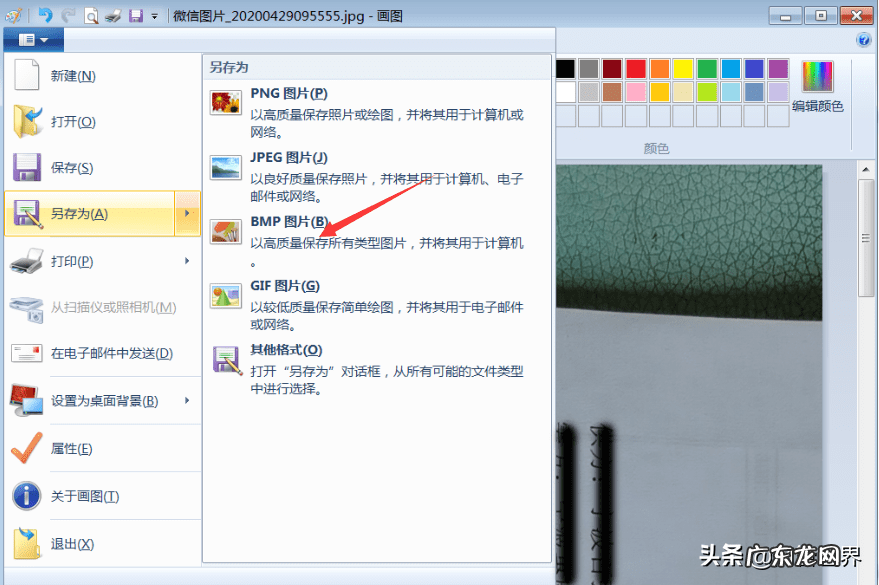
Task: Select the BMP 图片 save option icon
Action: tap(226, 232)
